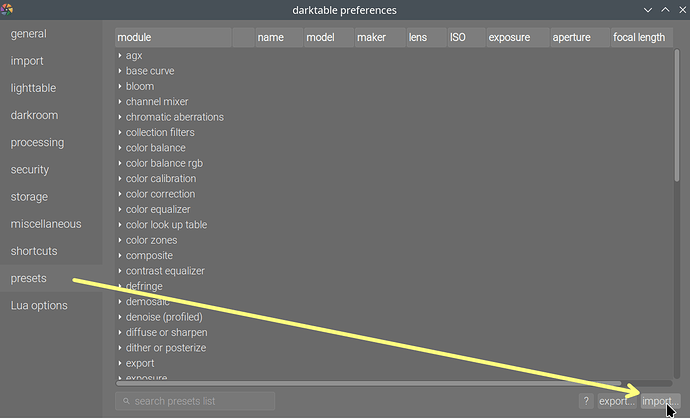Click the export... presets button

(x=616, y=401)
